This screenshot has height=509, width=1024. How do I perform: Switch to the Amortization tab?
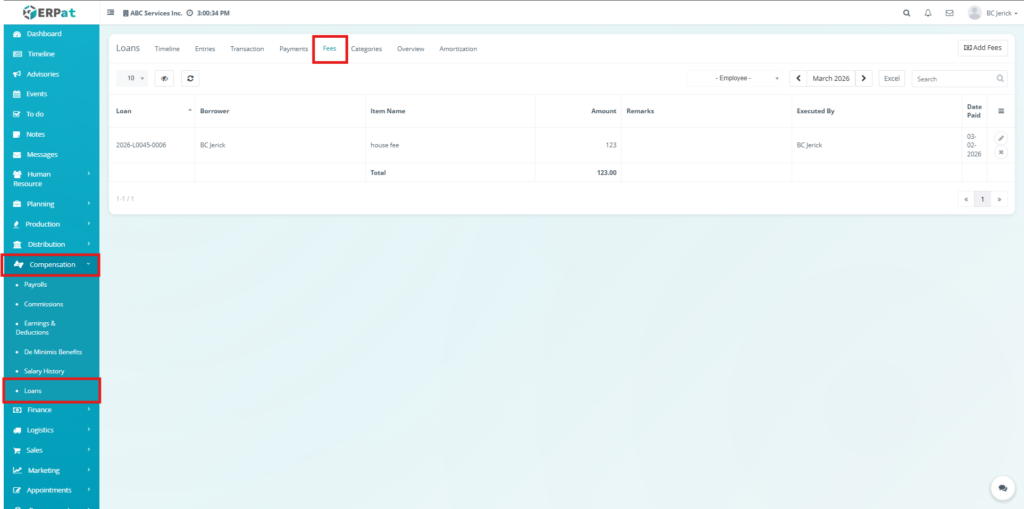(x=458, y=49)
